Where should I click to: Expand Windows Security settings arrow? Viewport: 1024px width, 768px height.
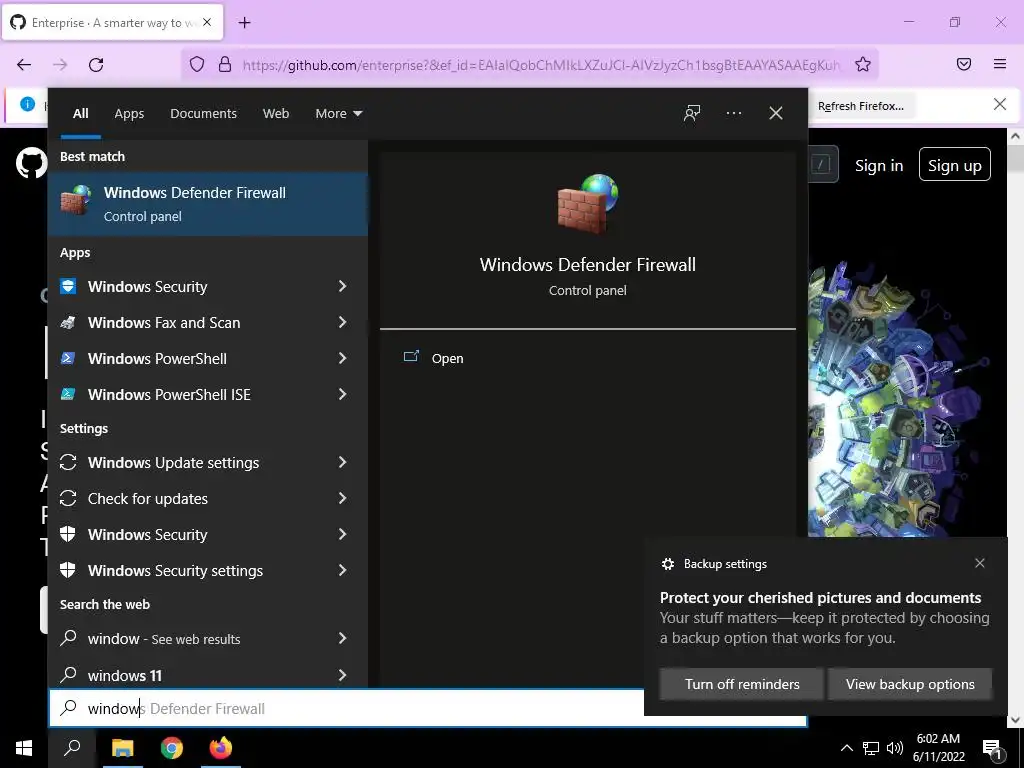(342, 570)
